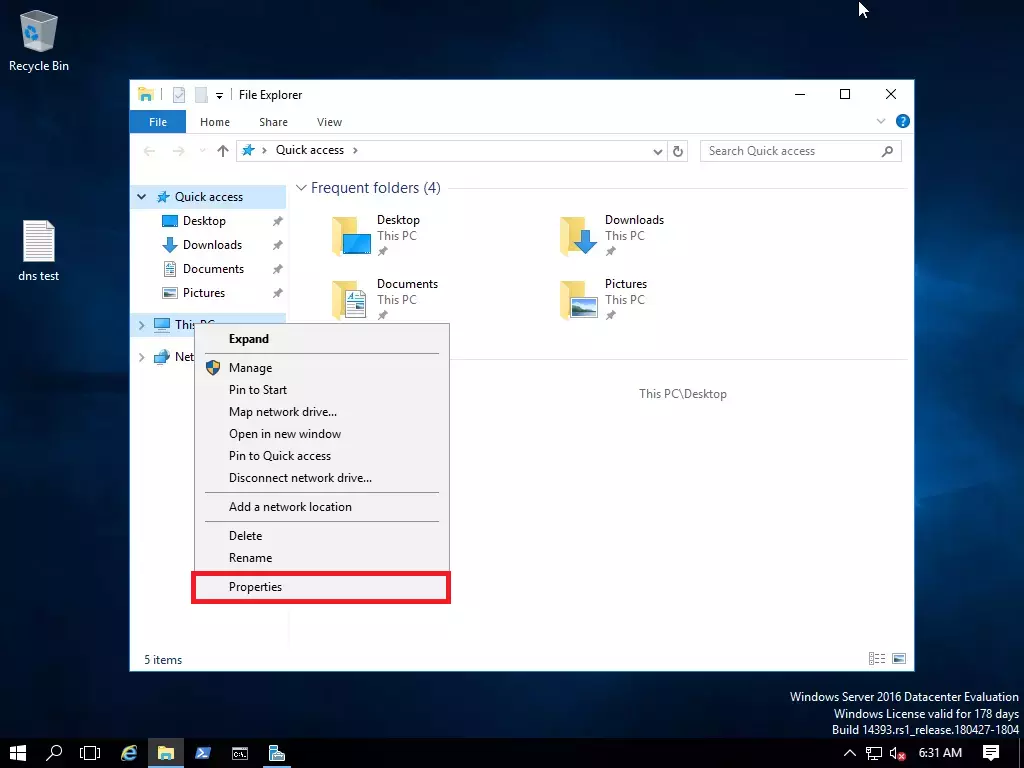The width and height of the screenshot is (1024, 768).
Task: Click the search magnifier icon in File Explorer
Action: coord(887,151)
